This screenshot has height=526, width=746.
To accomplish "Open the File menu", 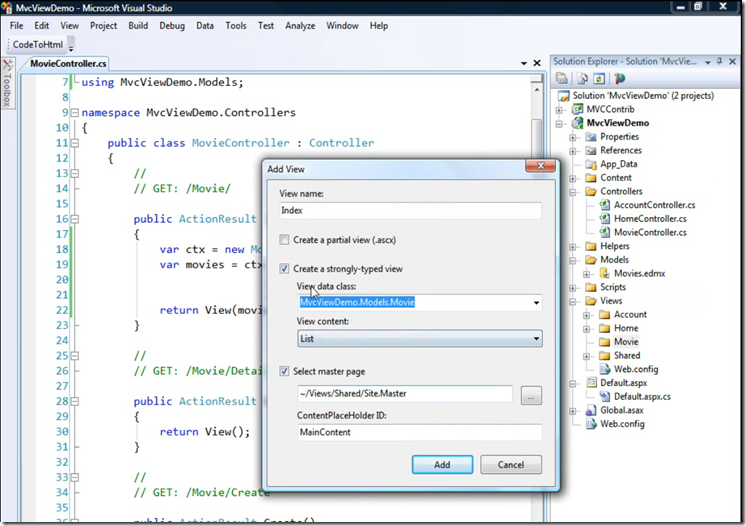I will click(16, 26).
